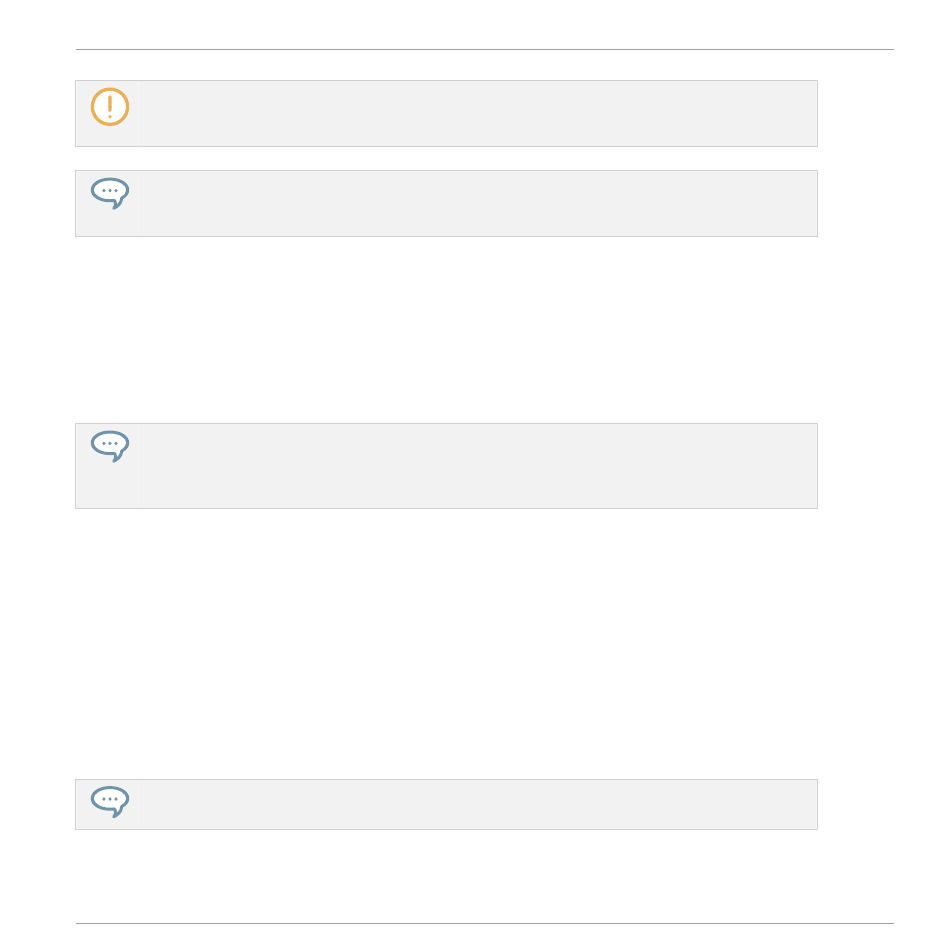Click blank page area above the last note box
The height and width of the screenshot is (951, 950).
pos(446,644)
